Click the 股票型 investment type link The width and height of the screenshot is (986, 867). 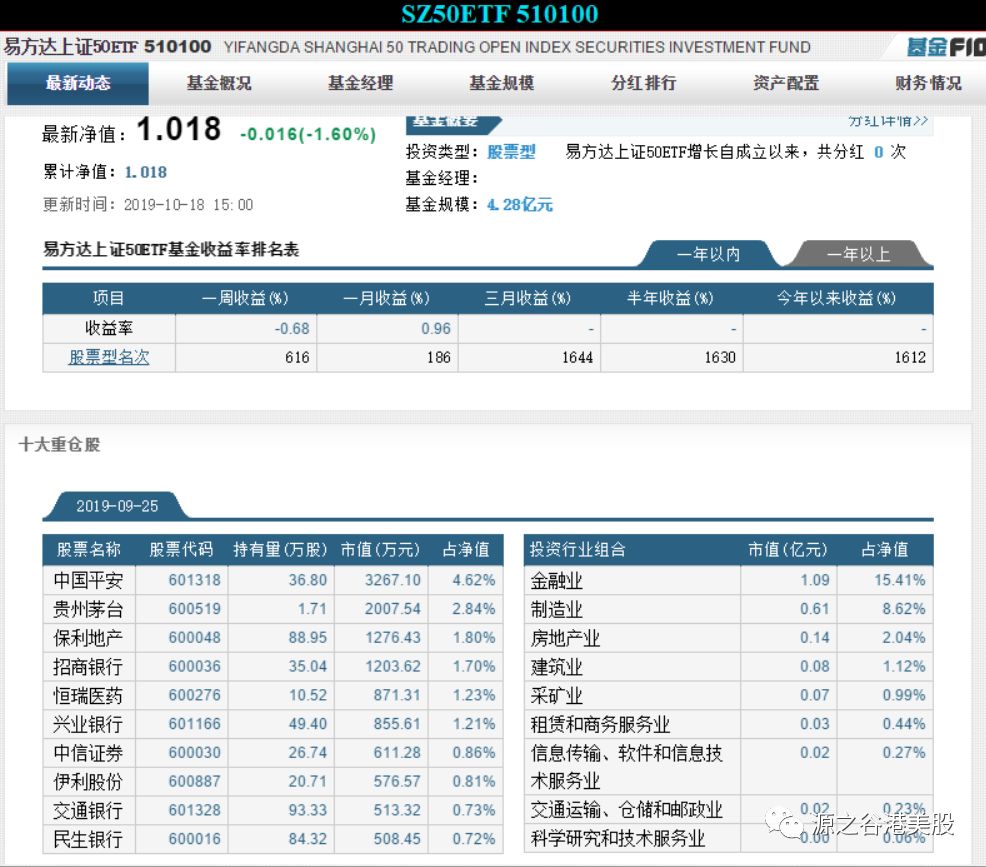(511, 152)
